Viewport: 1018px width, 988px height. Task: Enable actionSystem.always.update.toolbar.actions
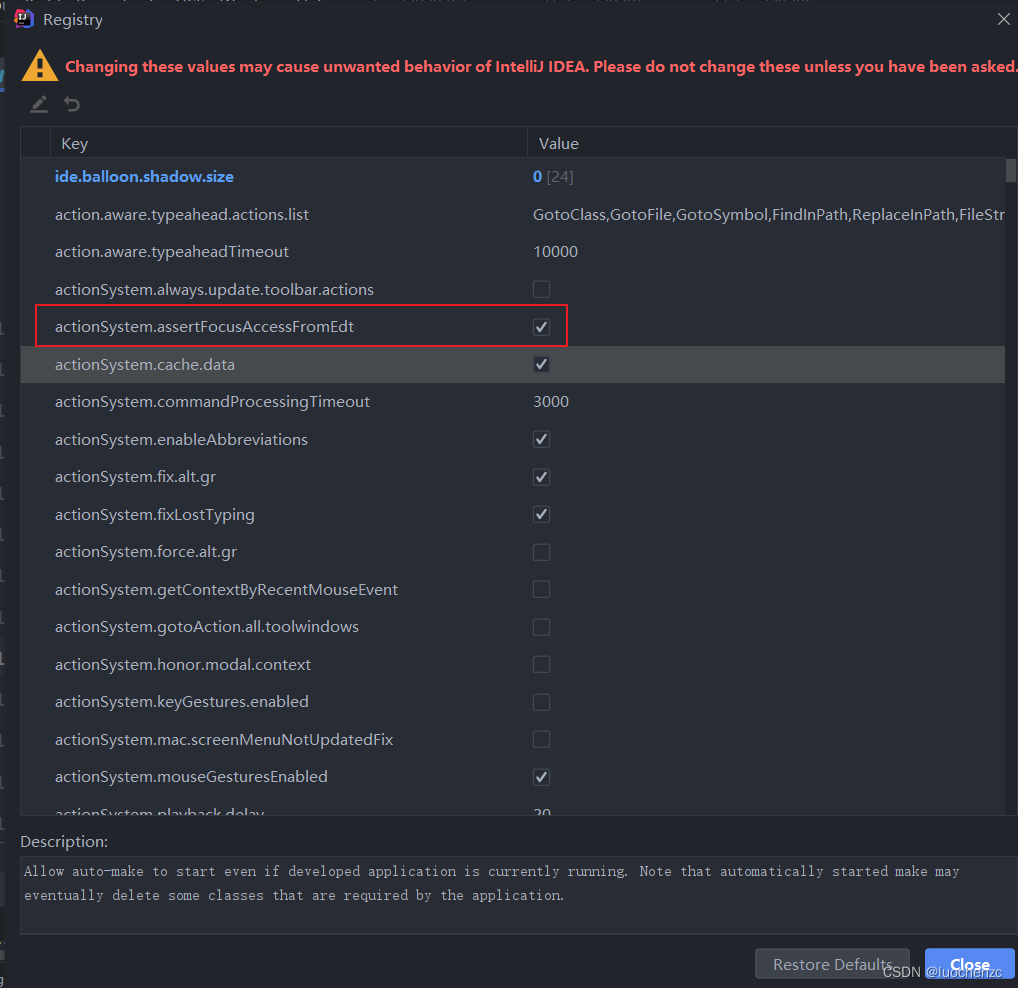(541, 289)
